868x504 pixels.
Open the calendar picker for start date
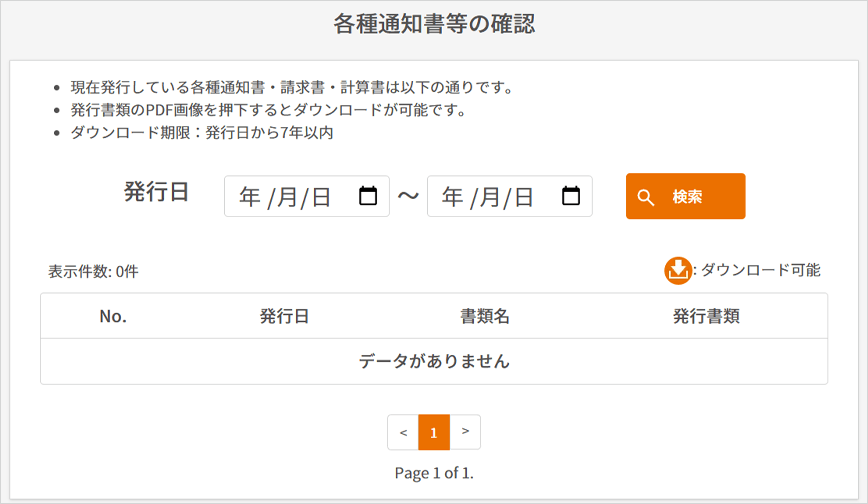[368, 197]
